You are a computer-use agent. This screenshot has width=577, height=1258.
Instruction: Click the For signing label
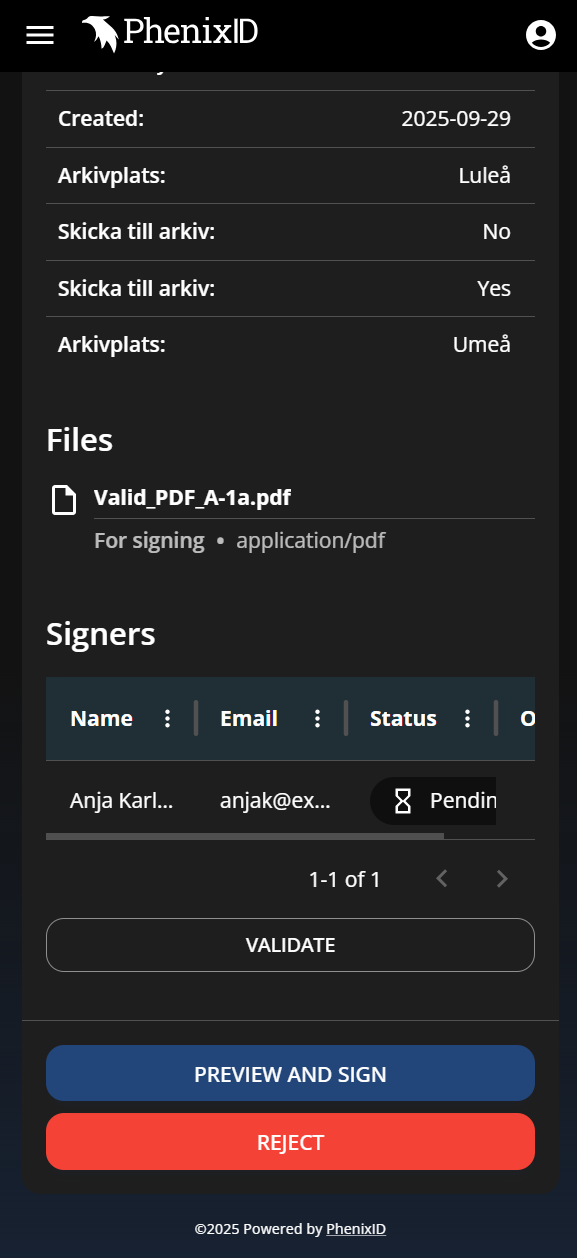(x=149, y=541)
